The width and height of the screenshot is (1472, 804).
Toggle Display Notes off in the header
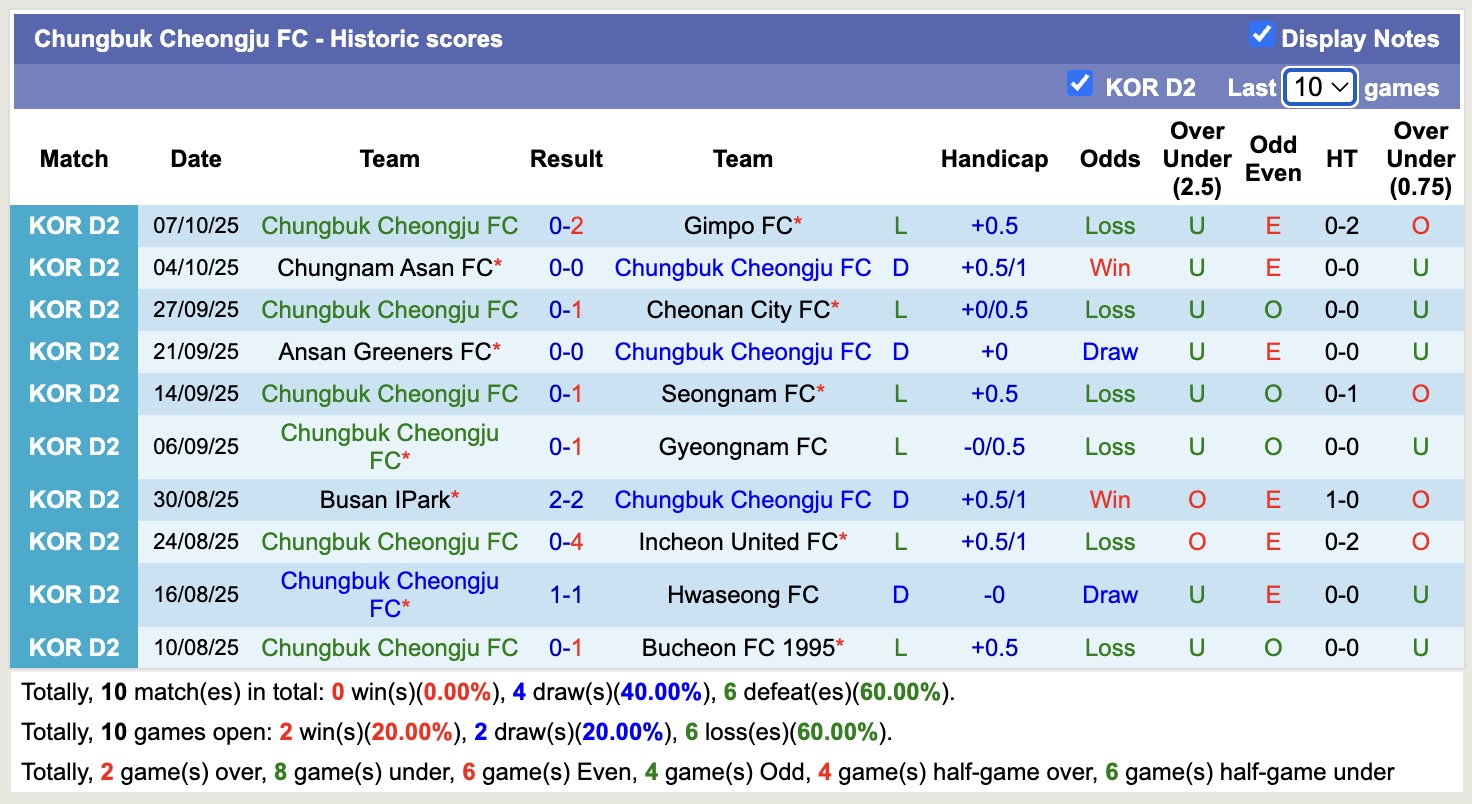point(1260,34)
